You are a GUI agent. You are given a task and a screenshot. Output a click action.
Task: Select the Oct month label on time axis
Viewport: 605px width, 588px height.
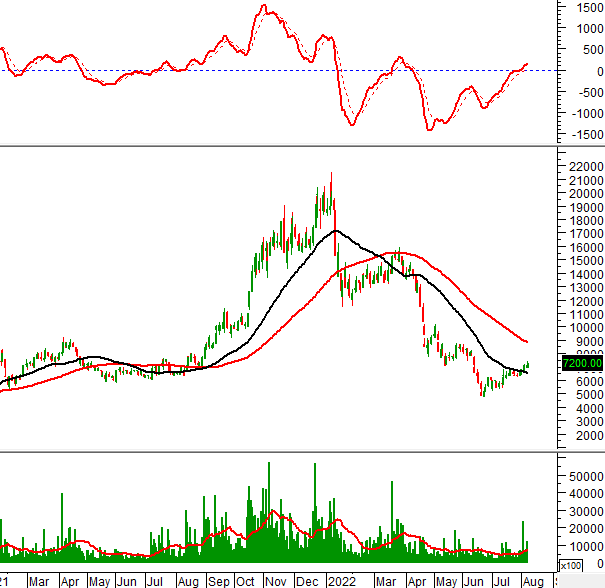[x=246, y=580]
